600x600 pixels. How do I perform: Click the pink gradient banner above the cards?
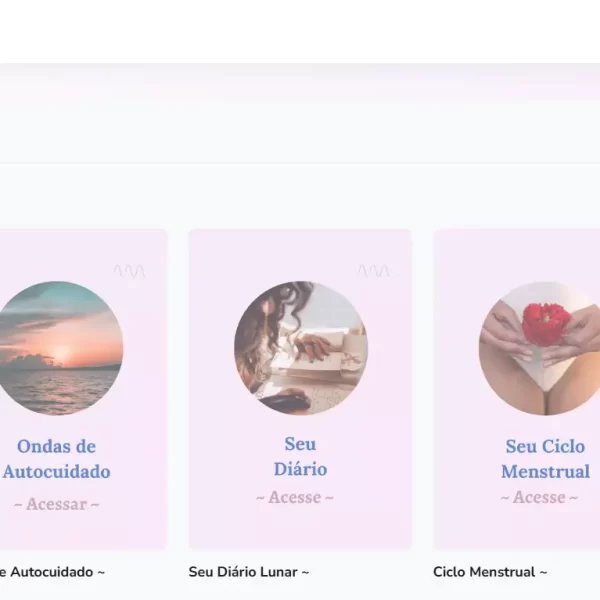click(300, 114)
